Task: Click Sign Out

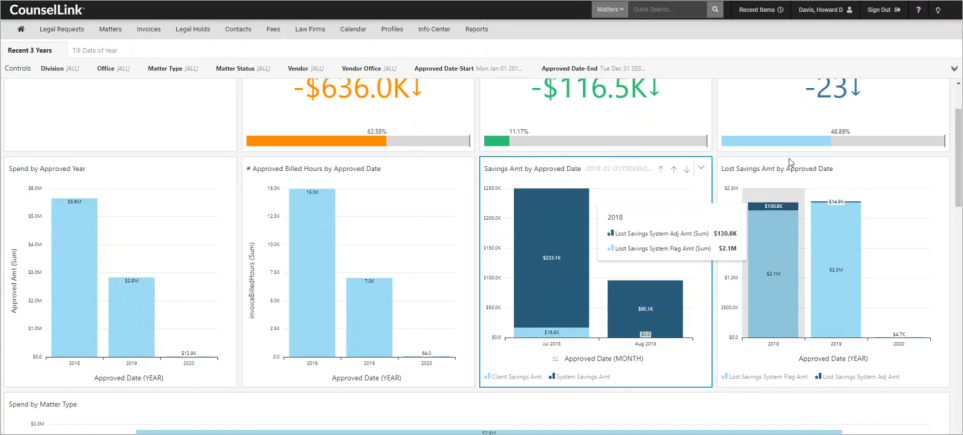Action: (883, 10)
